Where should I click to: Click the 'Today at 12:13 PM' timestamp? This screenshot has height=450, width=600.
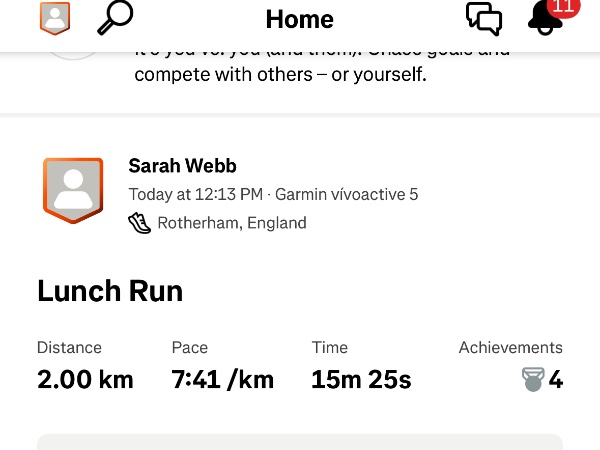pos(196,194)
